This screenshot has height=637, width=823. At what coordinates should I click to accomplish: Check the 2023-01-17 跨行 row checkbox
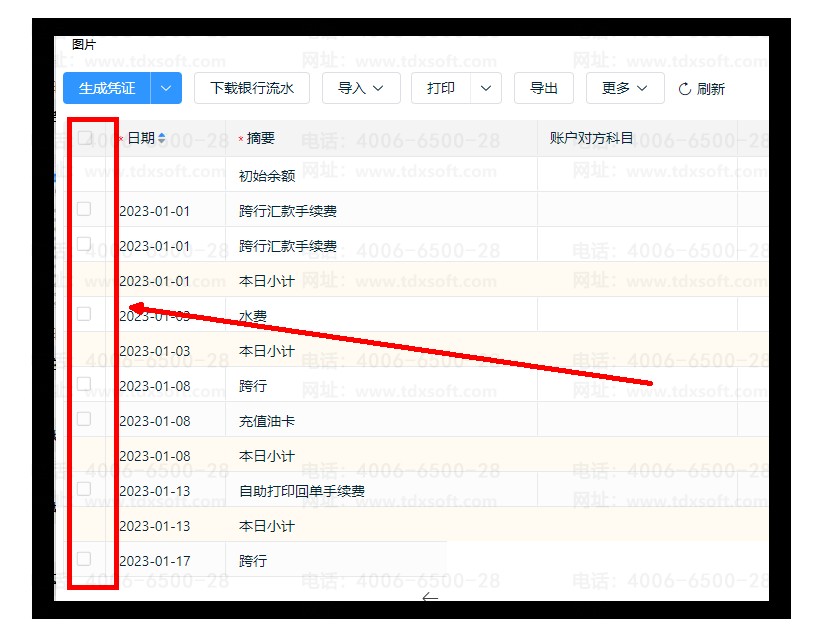84,559
